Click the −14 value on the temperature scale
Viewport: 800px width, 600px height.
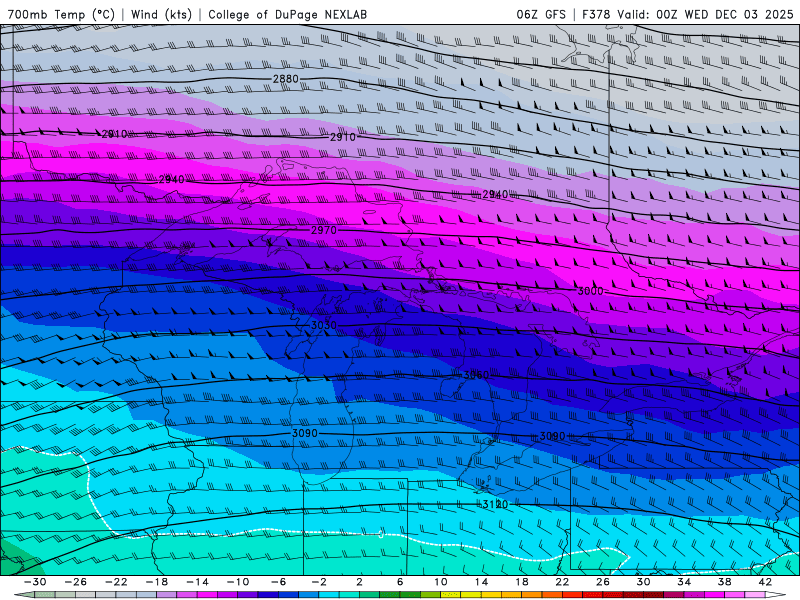click(197, 582)
